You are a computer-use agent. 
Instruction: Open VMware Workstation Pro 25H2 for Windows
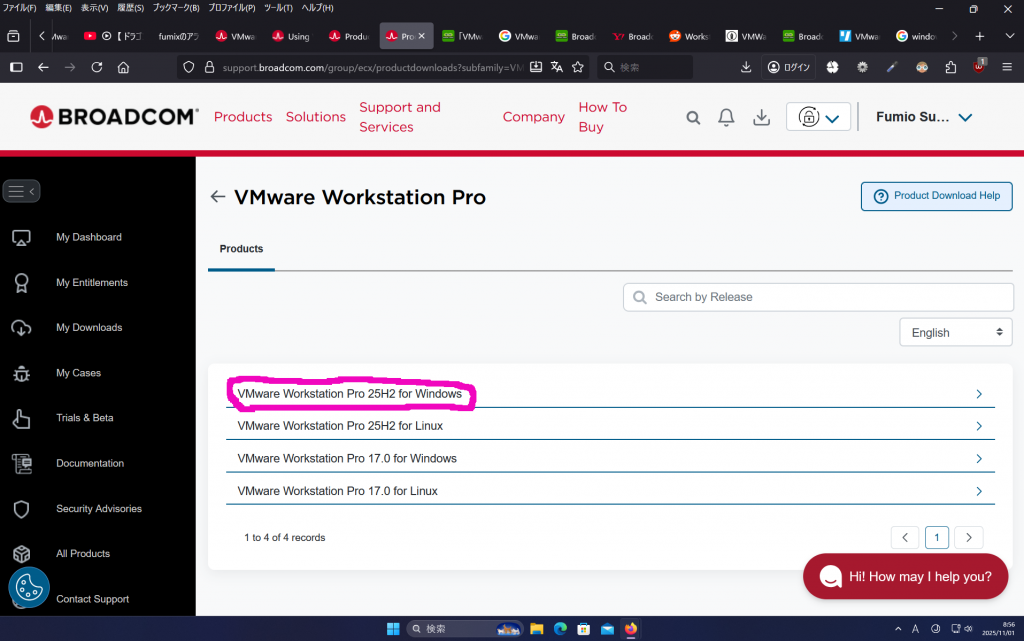(x=350, y=394)
